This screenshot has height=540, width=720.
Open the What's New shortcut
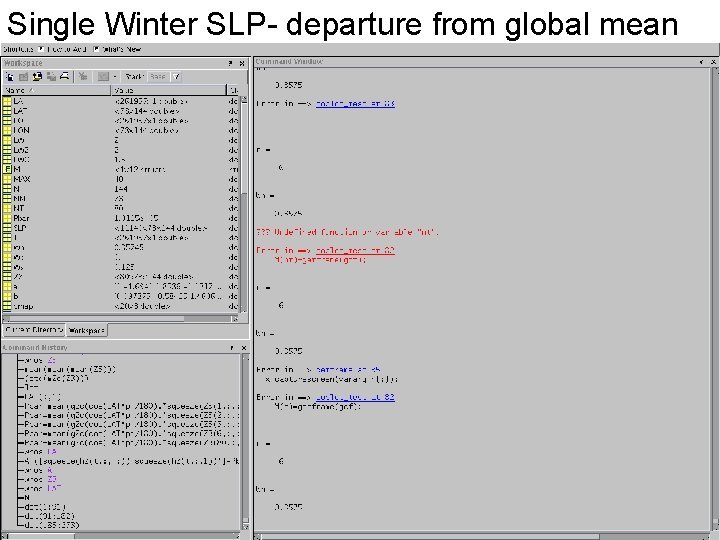click(121, 49)
